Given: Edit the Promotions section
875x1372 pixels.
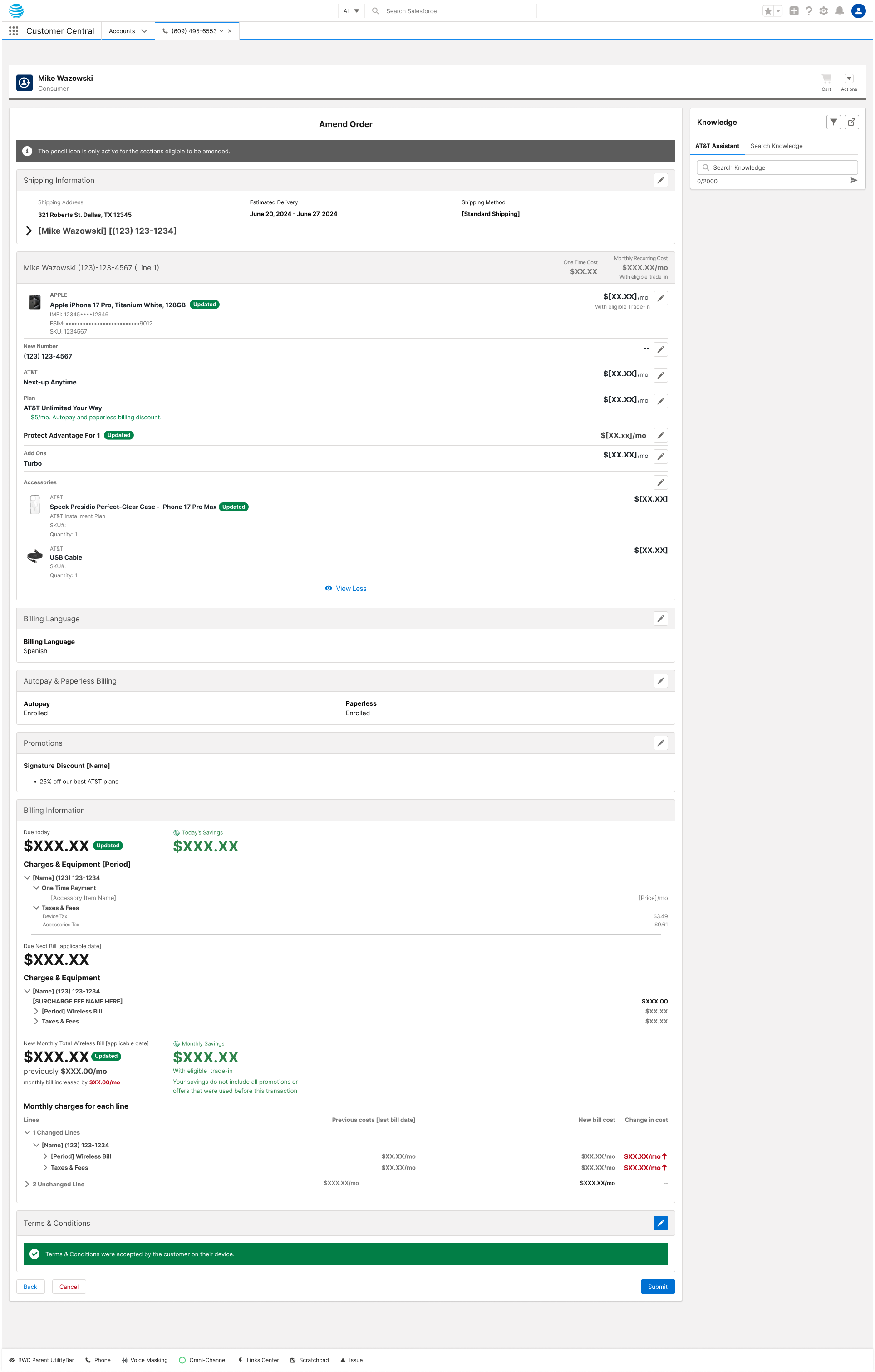Looking at the screenshot, I should (660, 743).
